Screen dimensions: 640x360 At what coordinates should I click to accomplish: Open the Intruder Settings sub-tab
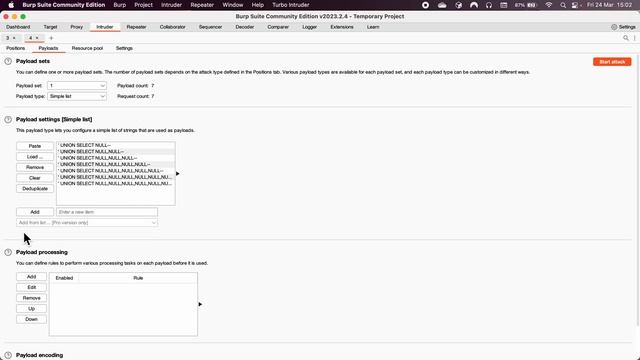(124, 48)
